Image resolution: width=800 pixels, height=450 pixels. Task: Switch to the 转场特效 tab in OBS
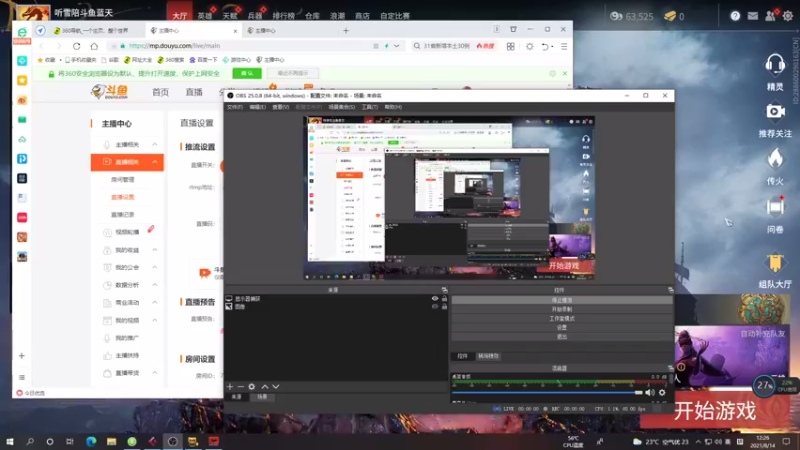coord(488,356)
